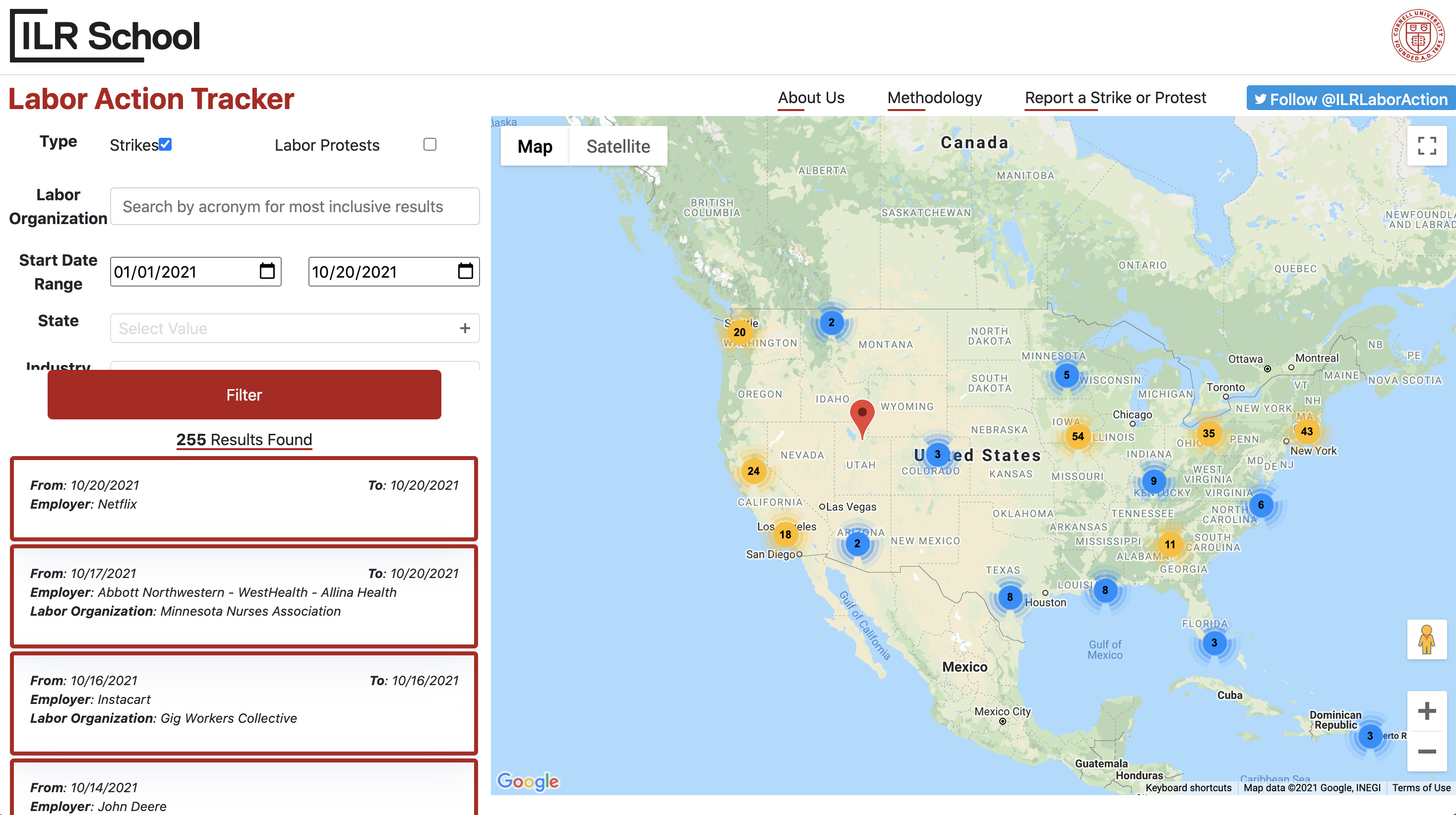Image resolution: width=1456 pixels, height=815 pixels.
Task: Open cluster 2 in Arizona
Action: click(x=857, y=544)
